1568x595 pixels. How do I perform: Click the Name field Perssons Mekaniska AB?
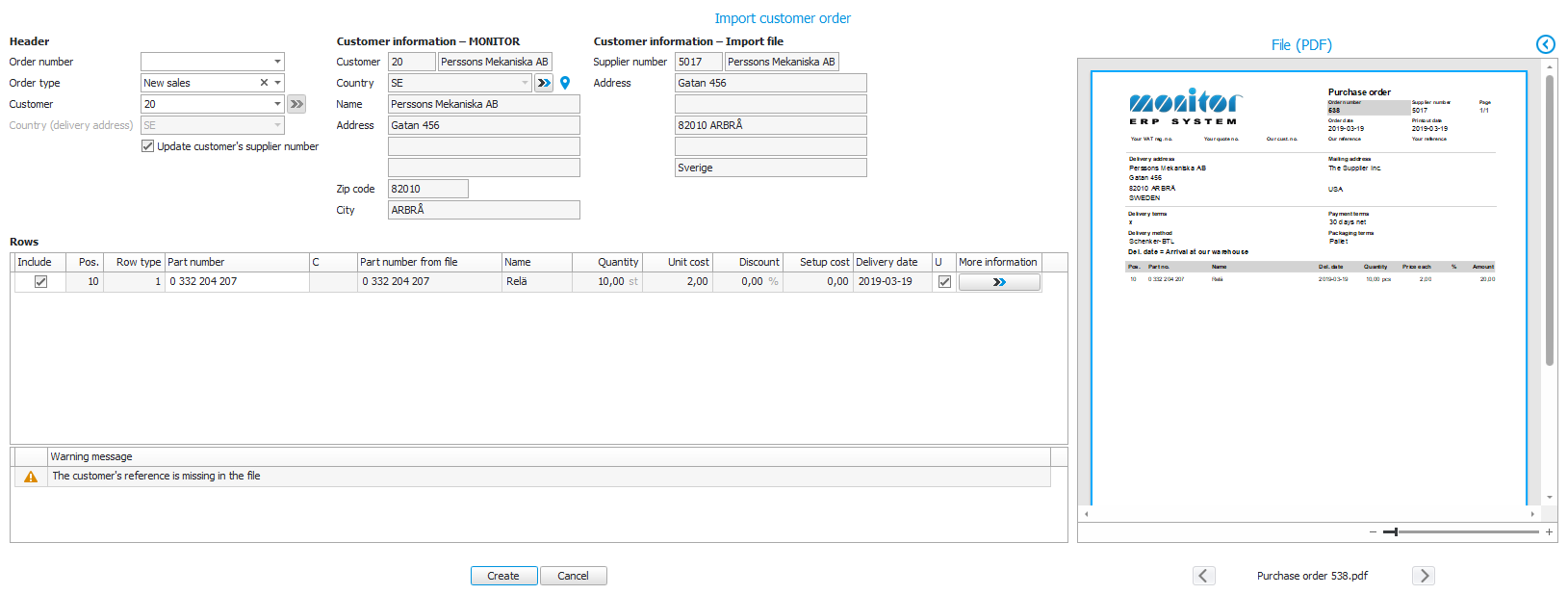(x=484, y=104)
